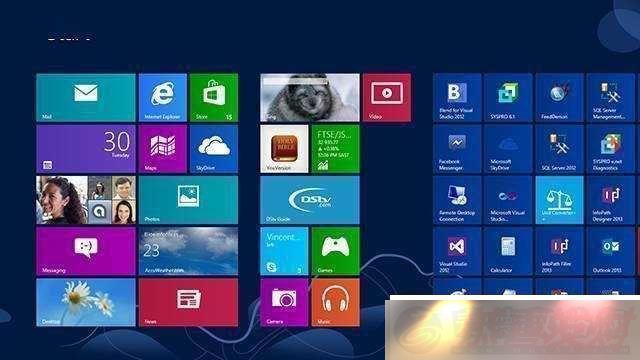Open the DStv Guide tile
This screenshot has width=640, height=360.
tap(310, 200)
